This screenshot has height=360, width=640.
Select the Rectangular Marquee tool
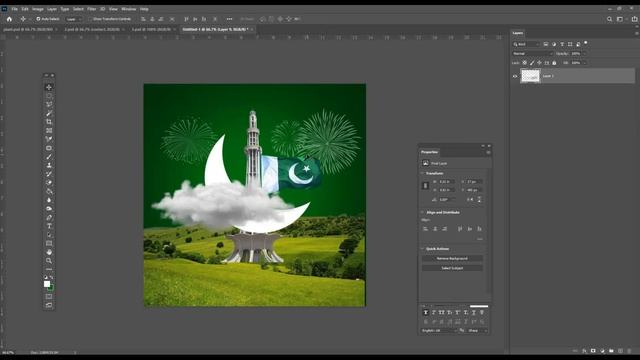[49, 96]
